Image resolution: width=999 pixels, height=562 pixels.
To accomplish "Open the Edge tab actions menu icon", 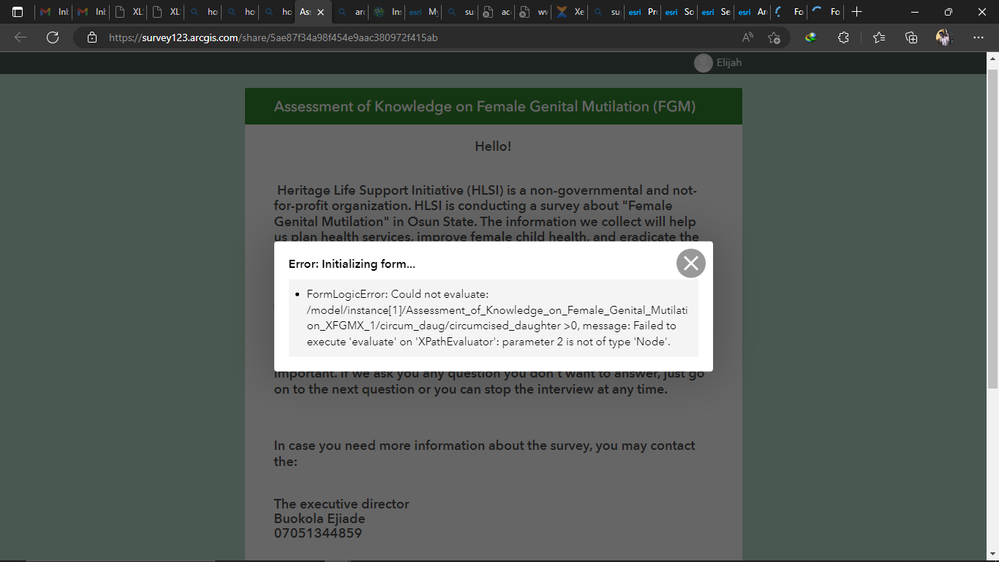I will pyautogui.click(x=17, y=11).
